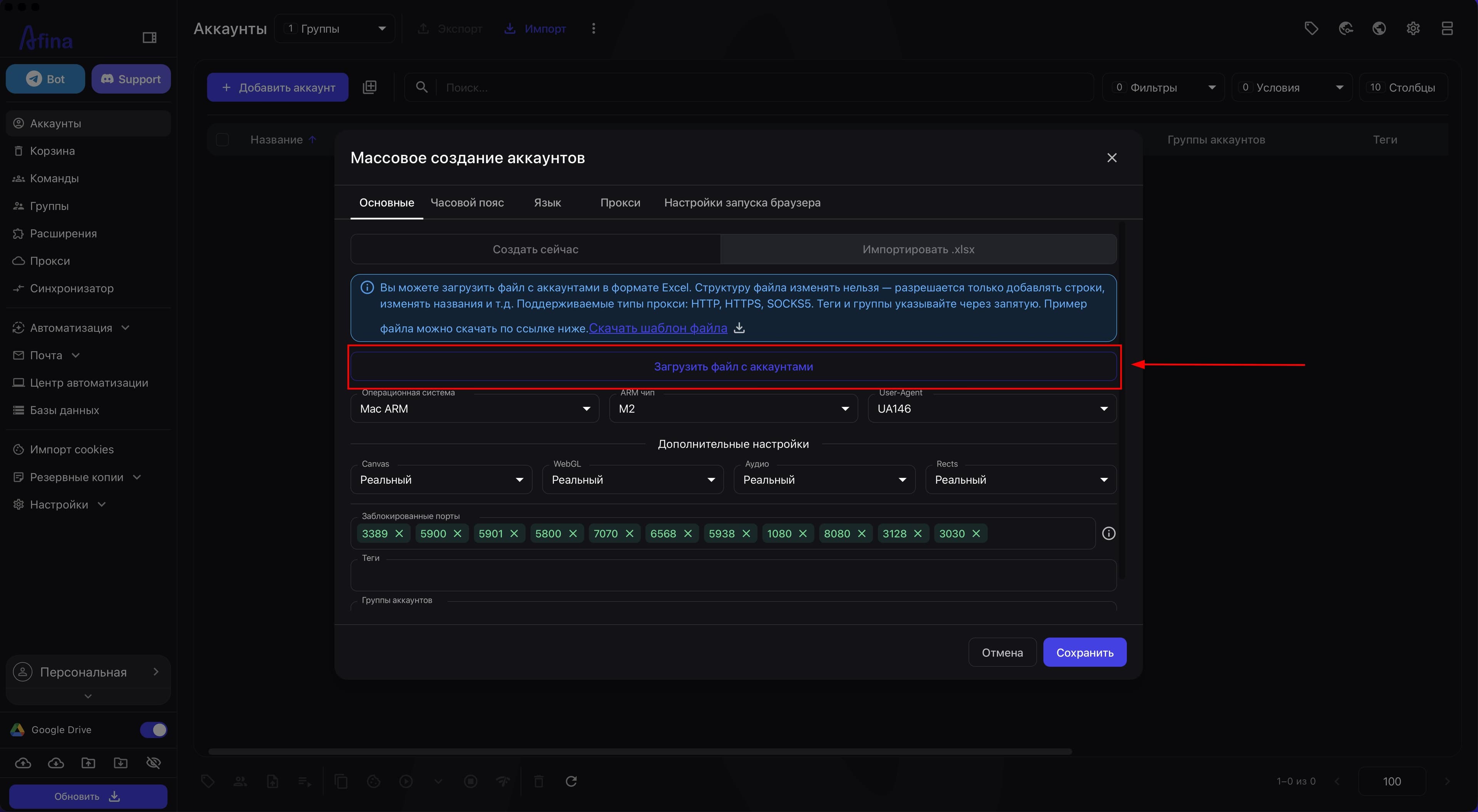Open the User-Agent dropdown
The width and height of the screenshot is (1478, 812).
click(992, 409)
